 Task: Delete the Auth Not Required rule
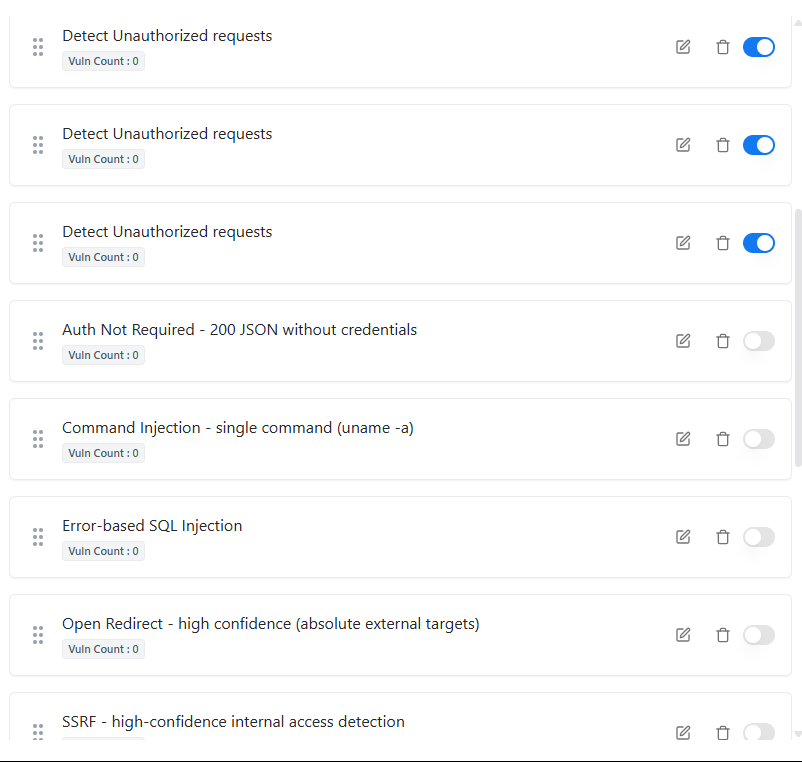tap(723, 341)
